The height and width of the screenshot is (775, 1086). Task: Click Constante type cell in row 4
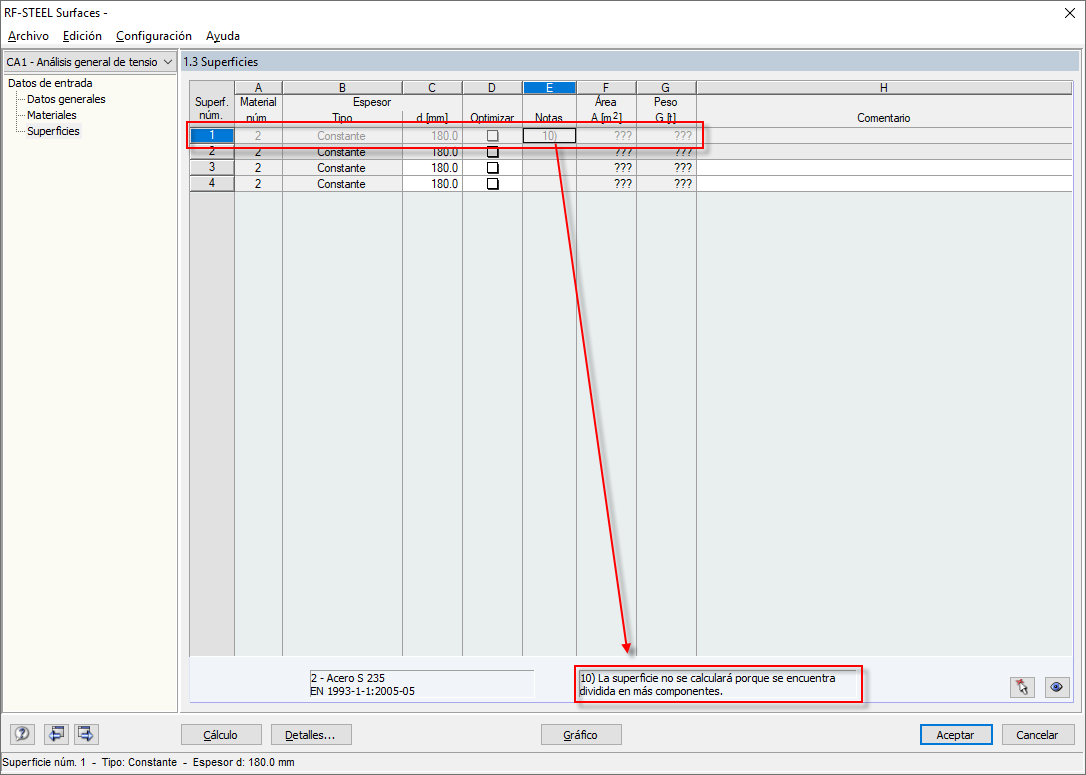(342, 184)
